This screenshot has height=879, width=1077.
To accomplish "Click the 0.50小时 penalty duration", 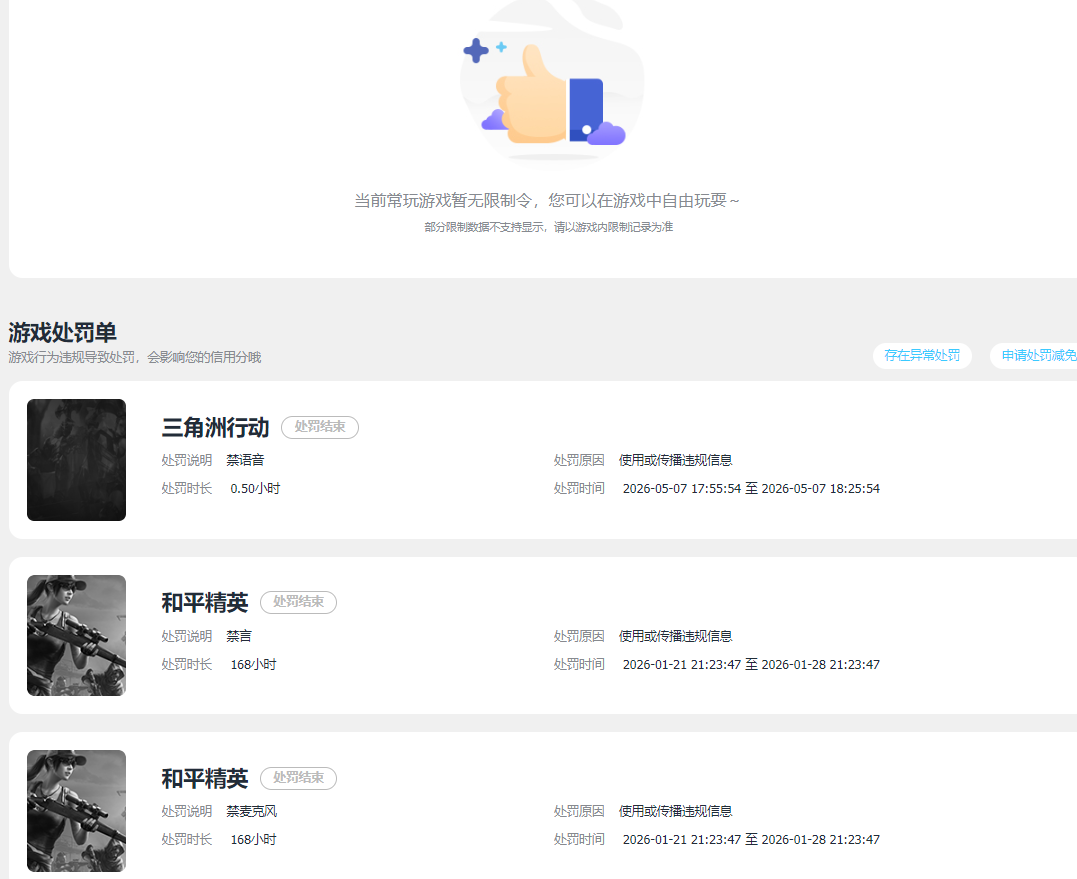I will point(255,488).
